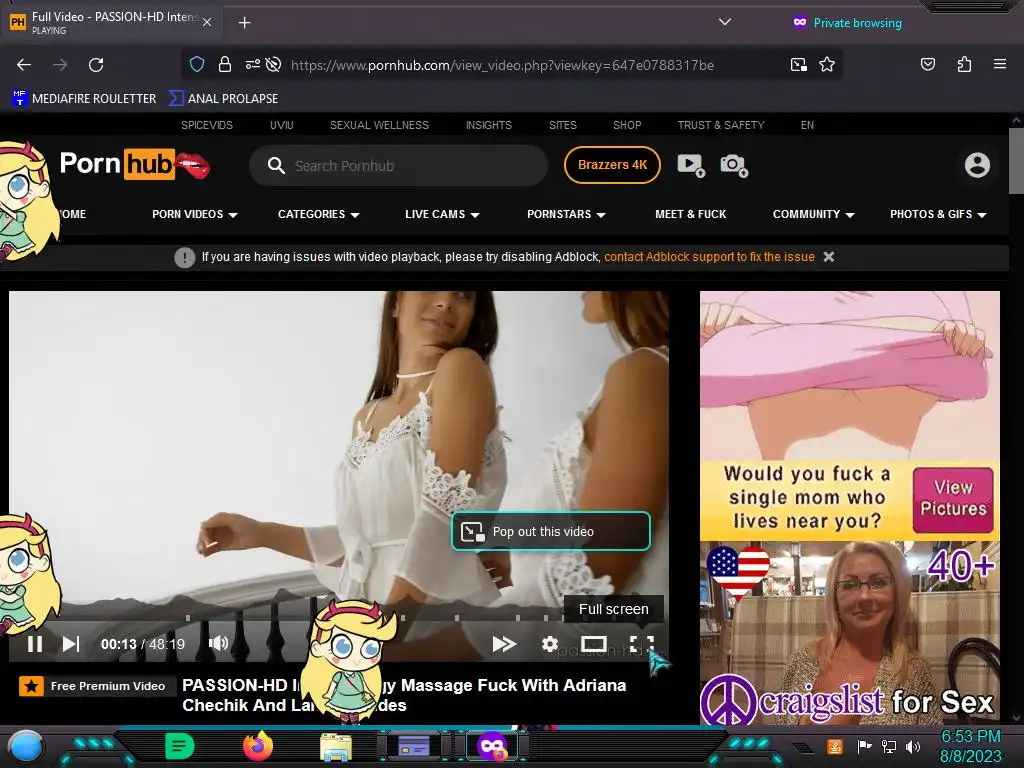Open File Explorer from taskbar
1024x768 pixels.
click(x=336, y=746)
